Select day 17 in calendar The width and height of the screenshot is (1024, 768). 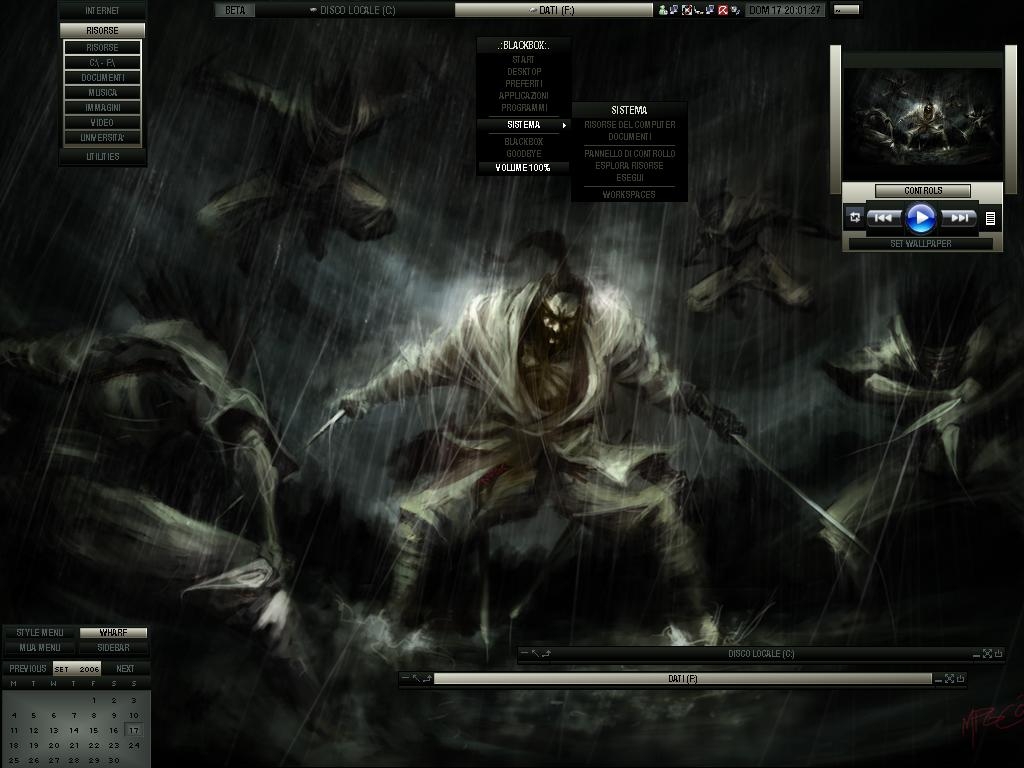click(x=134, y=730)
